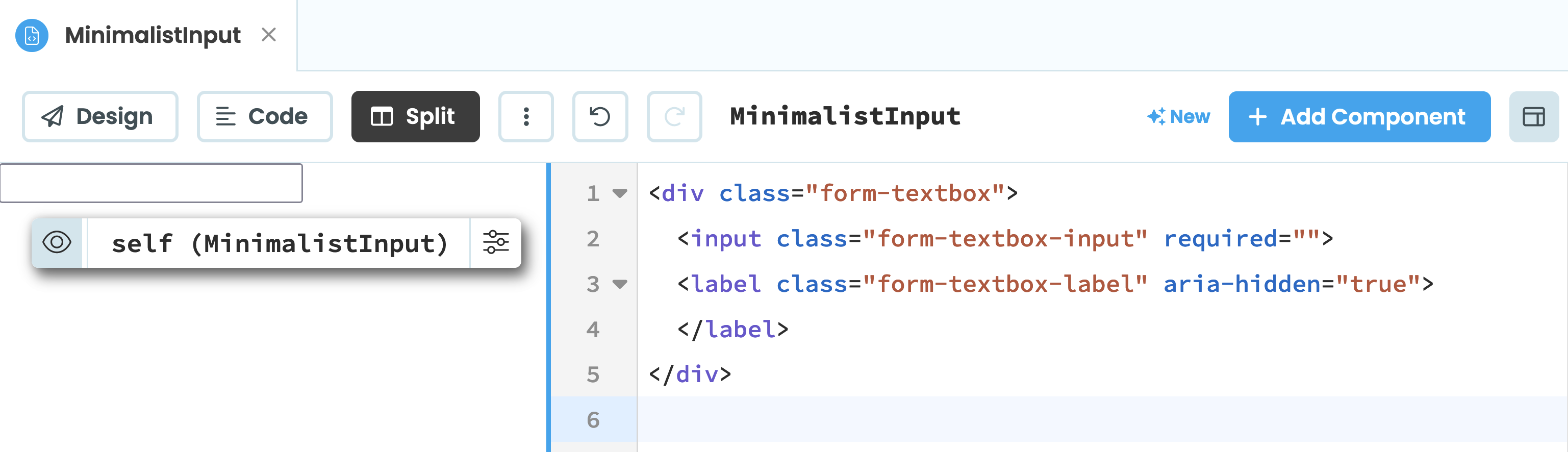The image size is (1568, 452).
Task: Click the required attribute in line 2
Action: (1220, 238)
